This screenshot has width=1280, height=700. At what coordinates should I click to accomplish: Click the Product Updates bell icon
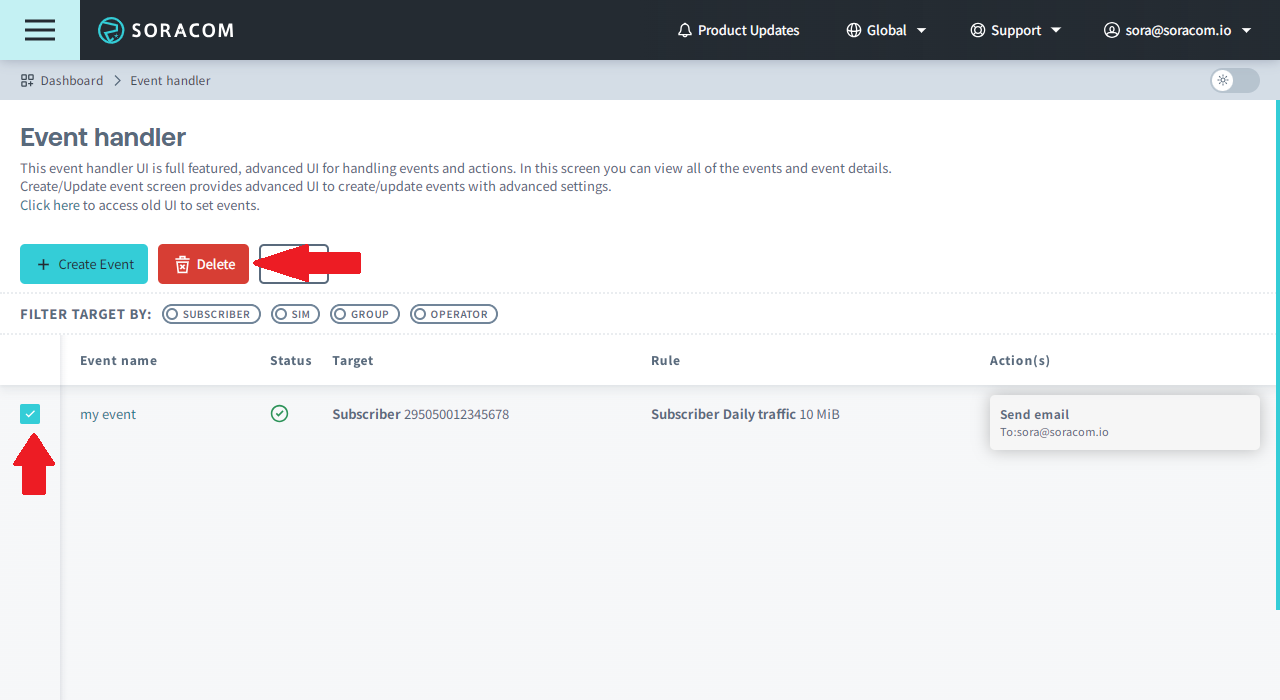685,30
